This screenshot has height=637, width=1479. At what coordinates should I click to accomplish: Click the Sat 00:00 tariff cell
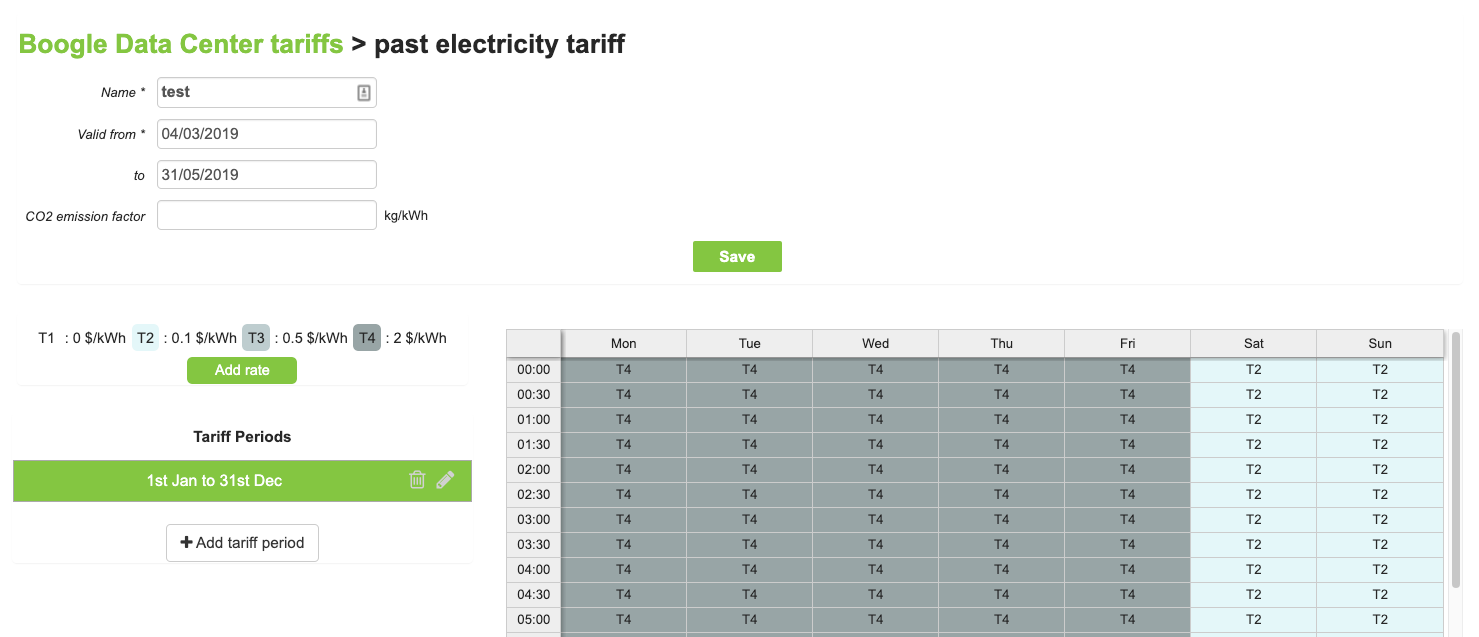tap(1254, 369)
